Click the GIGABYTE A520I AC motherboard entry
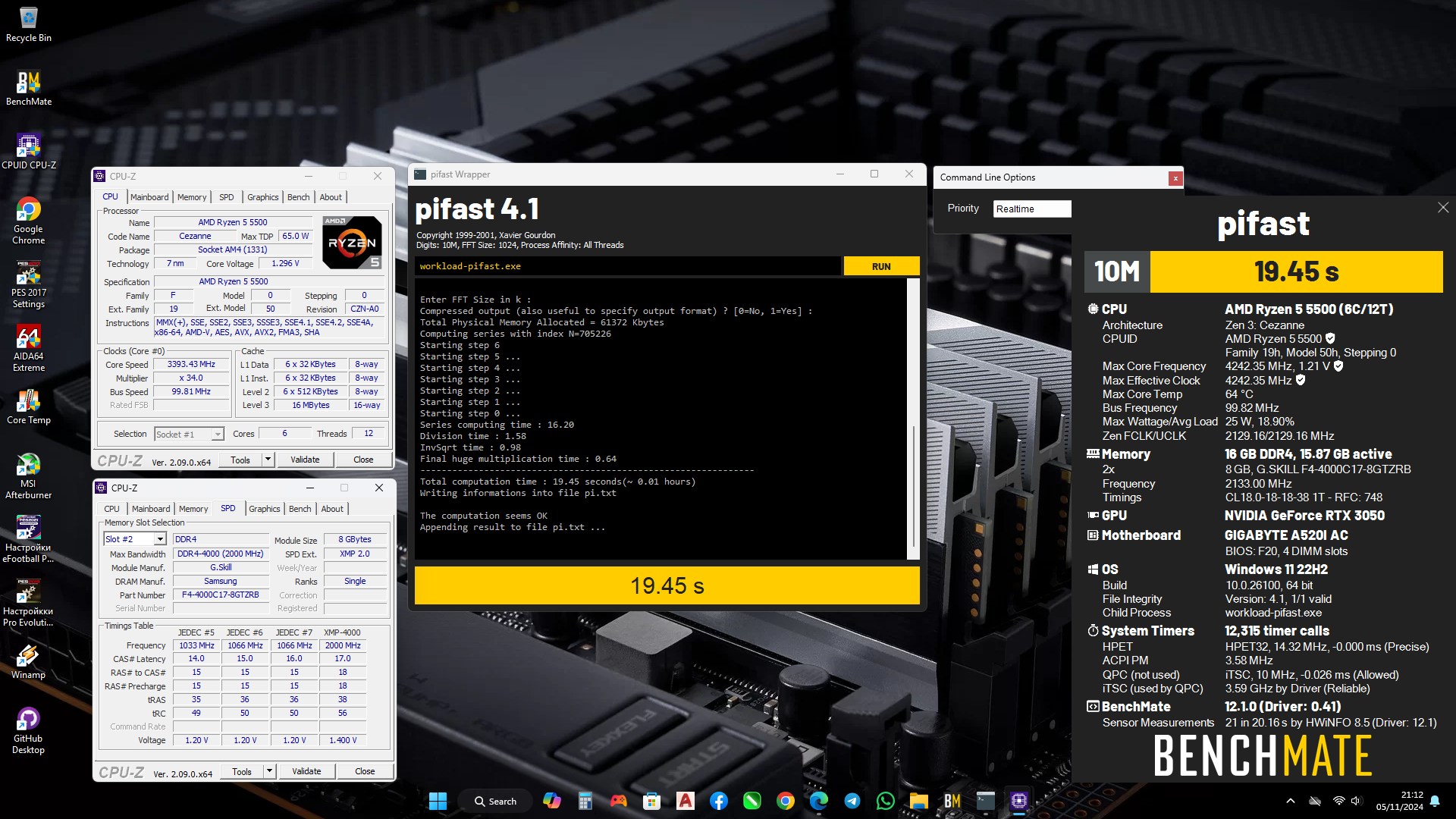 [1286, 535]
